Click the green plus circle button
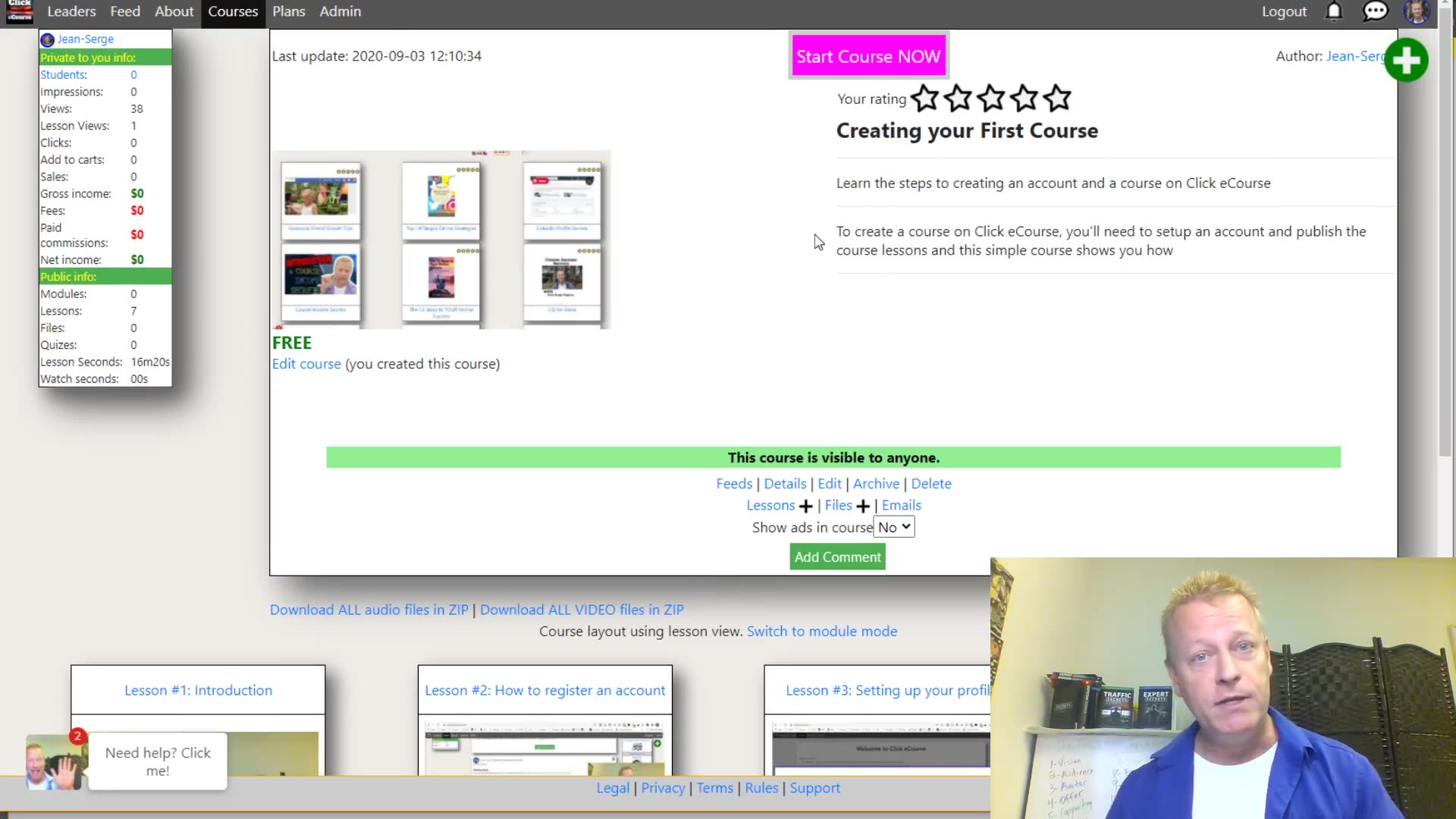 coord(1407,60)
